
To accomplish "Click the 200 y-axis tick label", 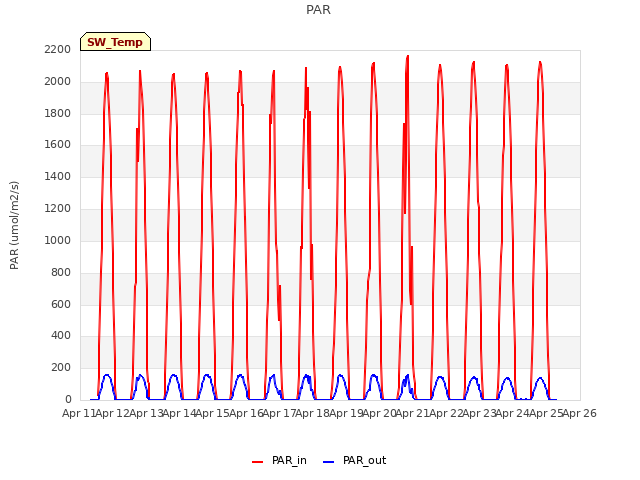I will [61, 367].
